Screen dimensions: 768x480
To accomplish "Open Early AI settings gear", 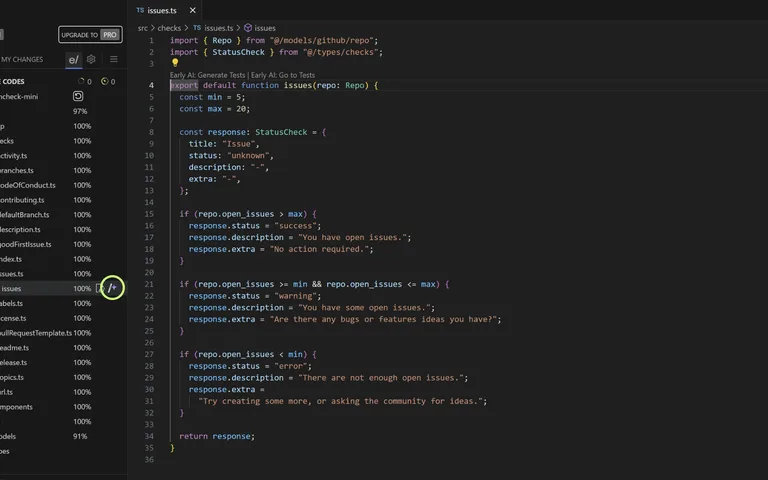I will coord(91,59).
